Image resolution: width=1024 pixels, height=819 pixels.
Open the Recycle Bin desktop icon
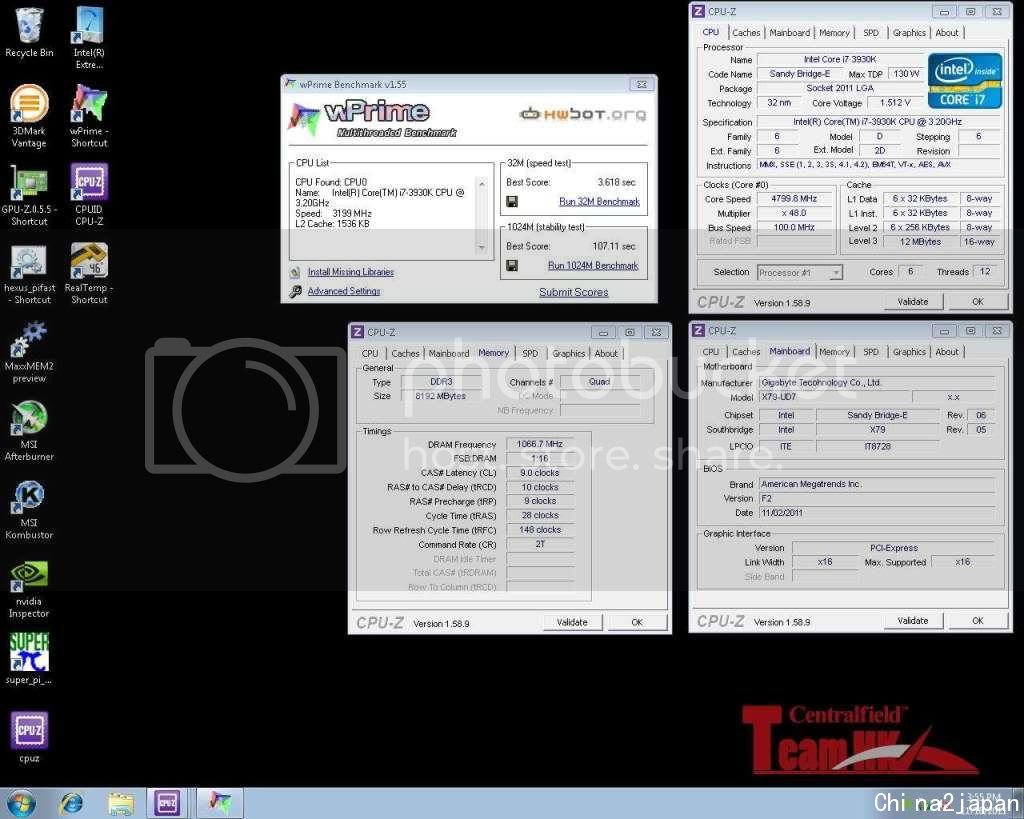[29, 33]
